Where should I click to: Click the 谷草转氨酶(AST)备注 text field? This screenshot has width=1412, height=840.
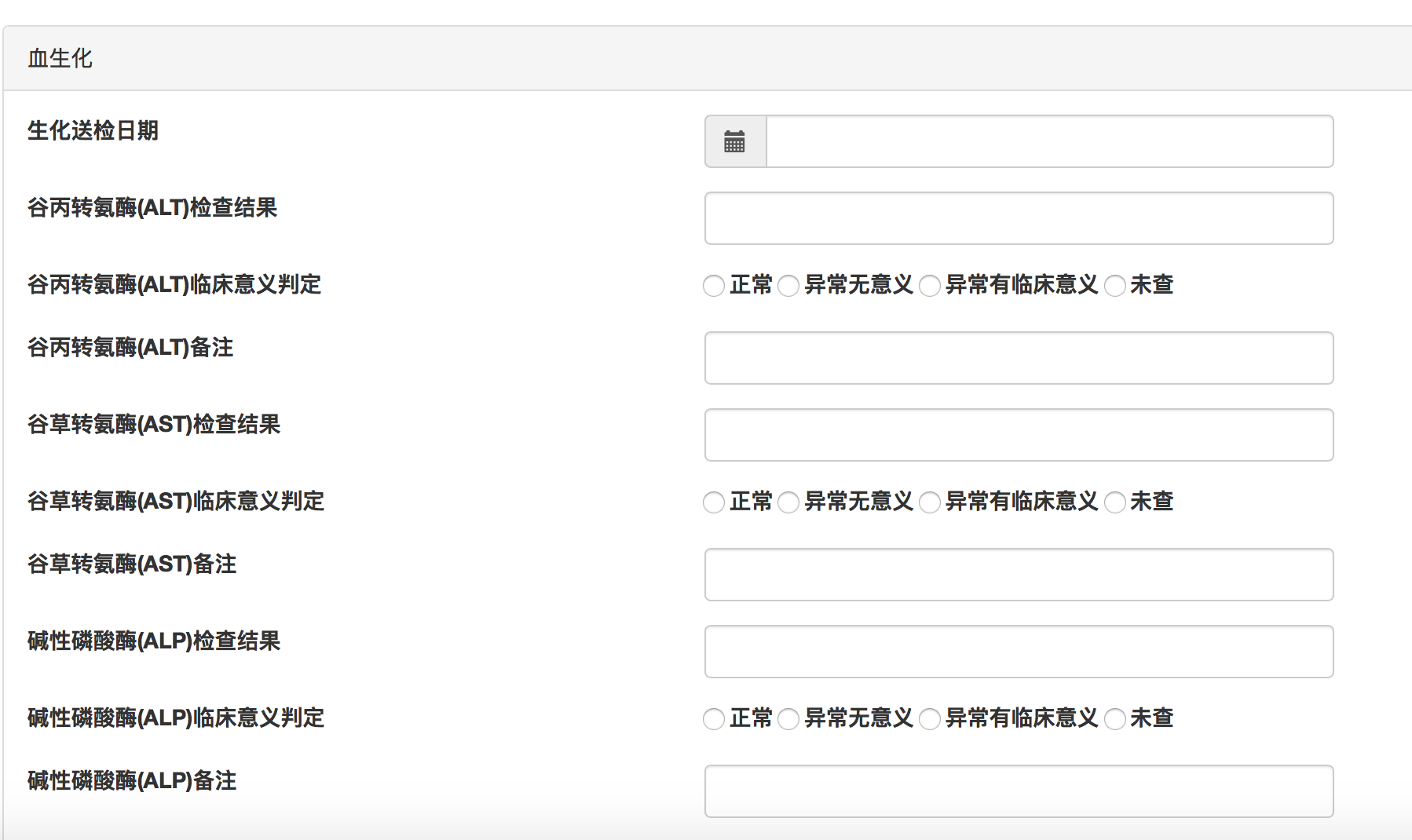(x=1019, y=575)
